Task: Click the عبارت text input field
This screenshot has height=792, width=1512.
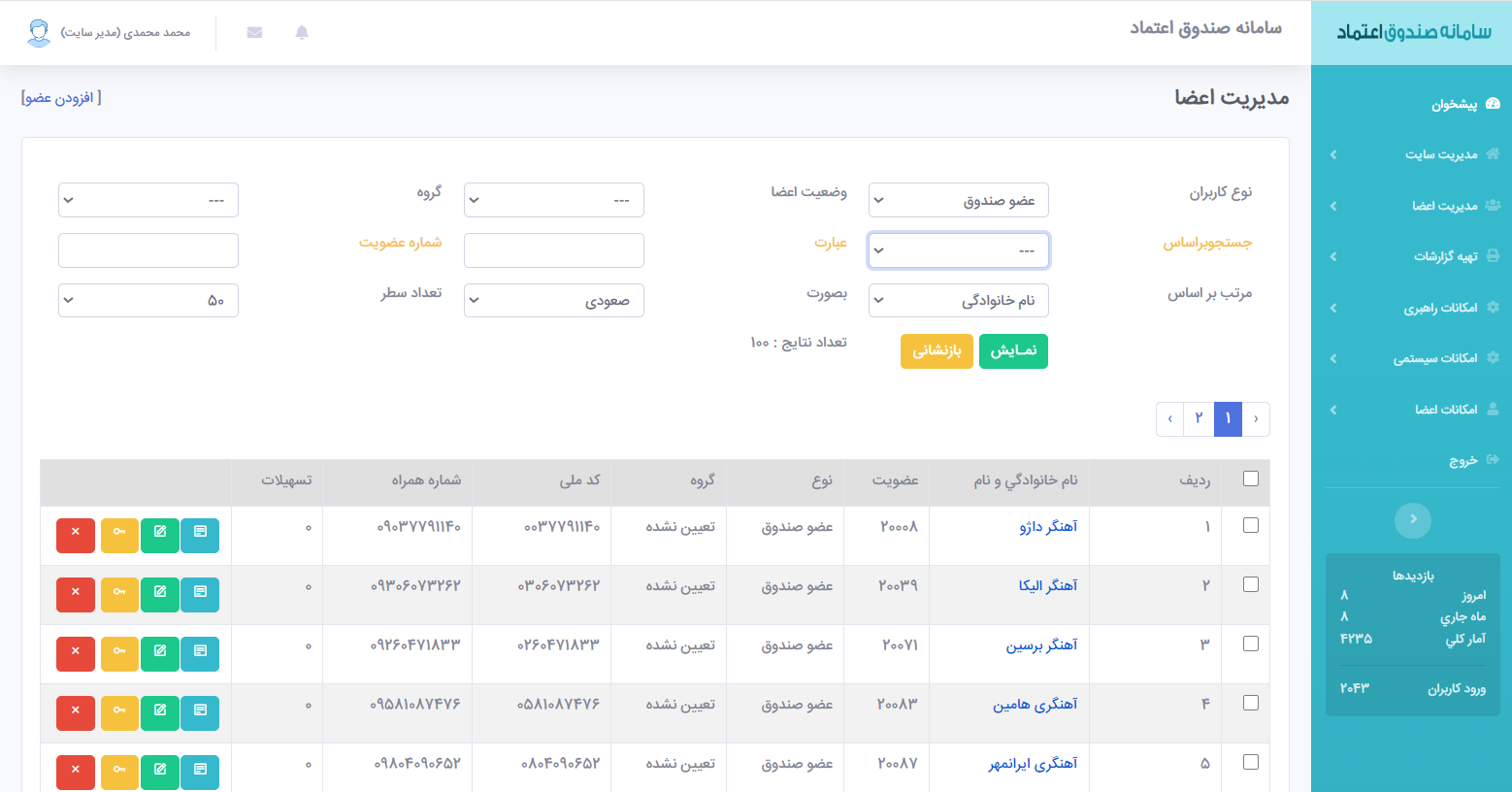Action: coord(554,250)
